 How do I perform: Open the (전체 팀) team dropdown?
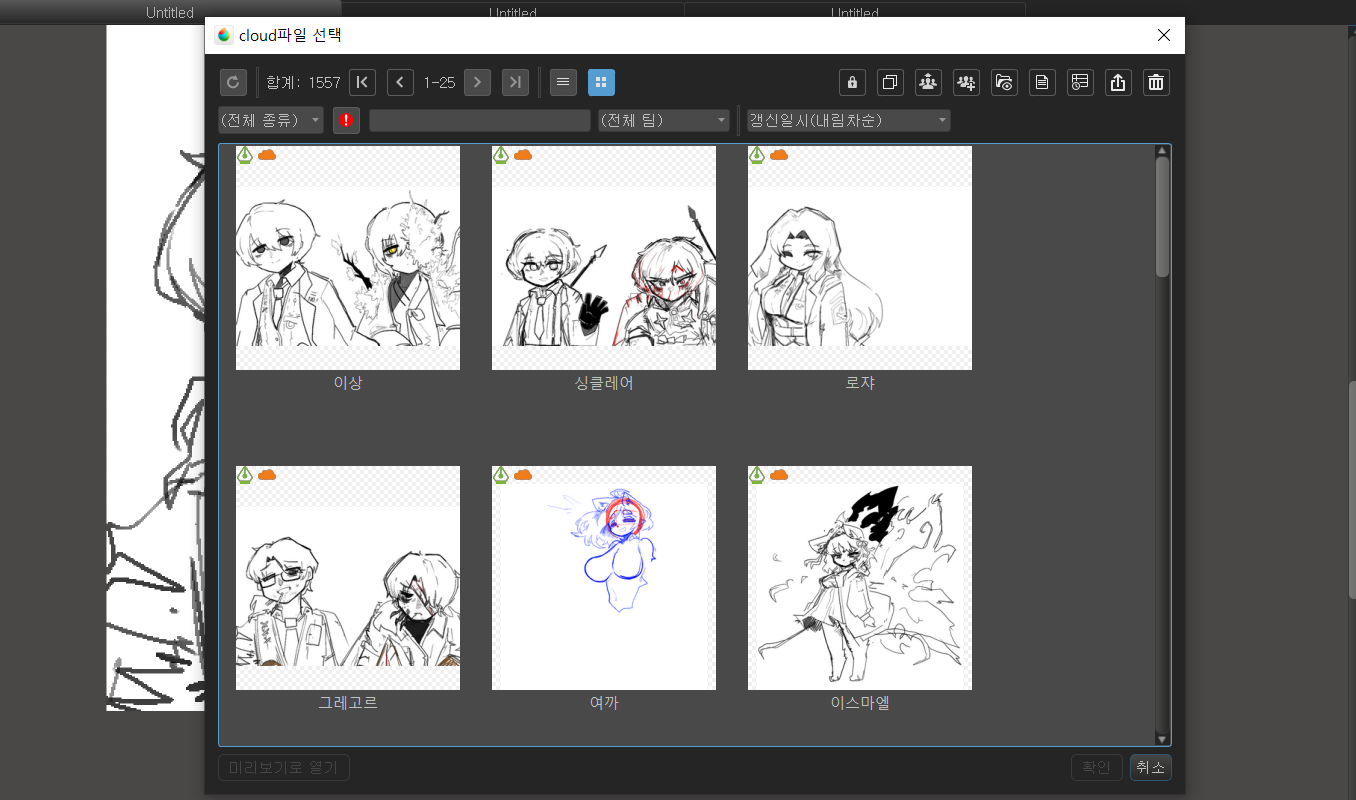click(664, 120)
